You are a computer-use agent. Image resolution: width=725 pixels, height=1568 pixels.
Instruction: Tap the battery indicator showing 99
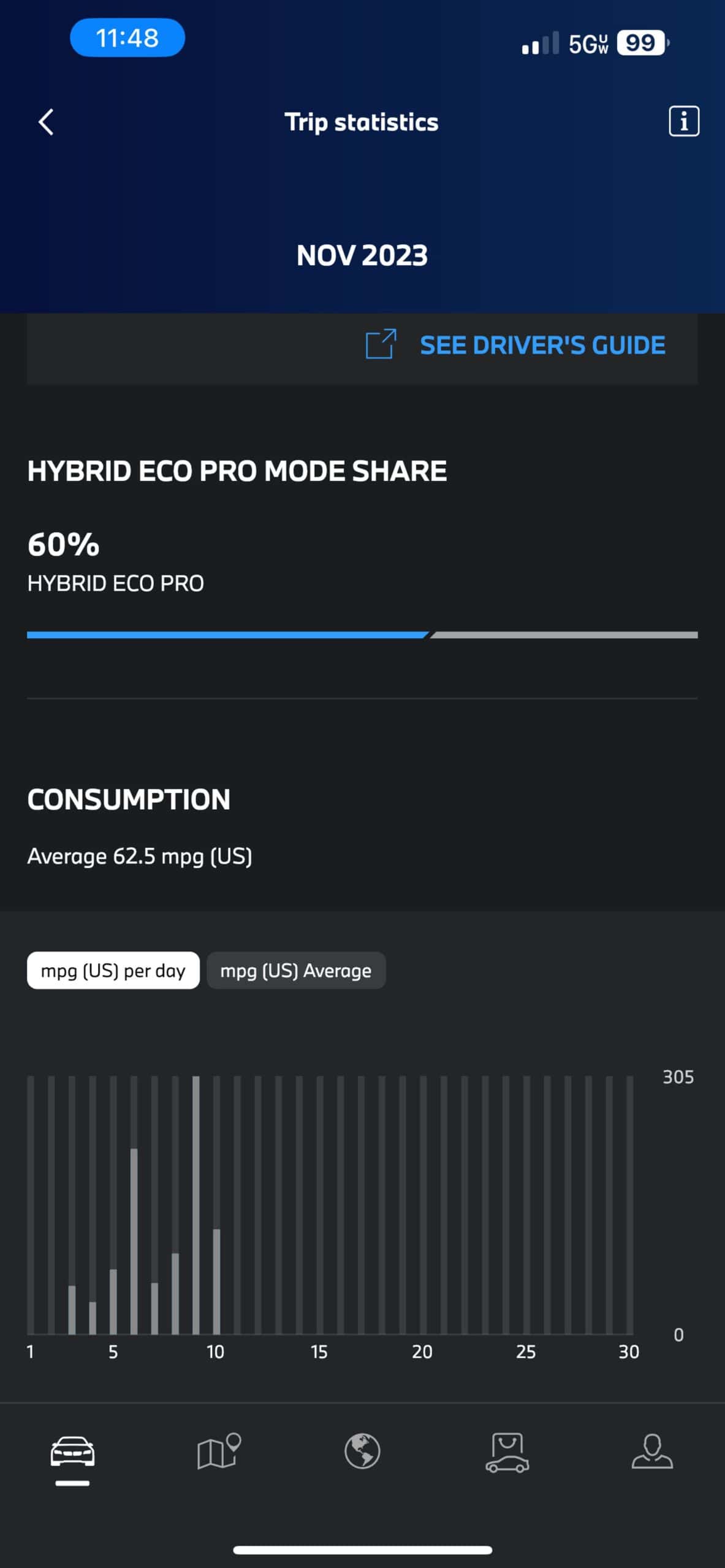click(641, 43)
